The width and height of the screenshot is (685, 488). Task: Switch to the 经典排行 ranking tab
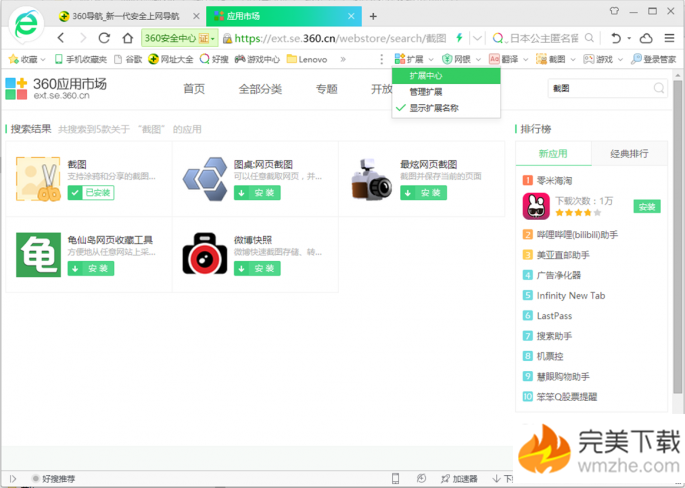[x=629, y=154]
